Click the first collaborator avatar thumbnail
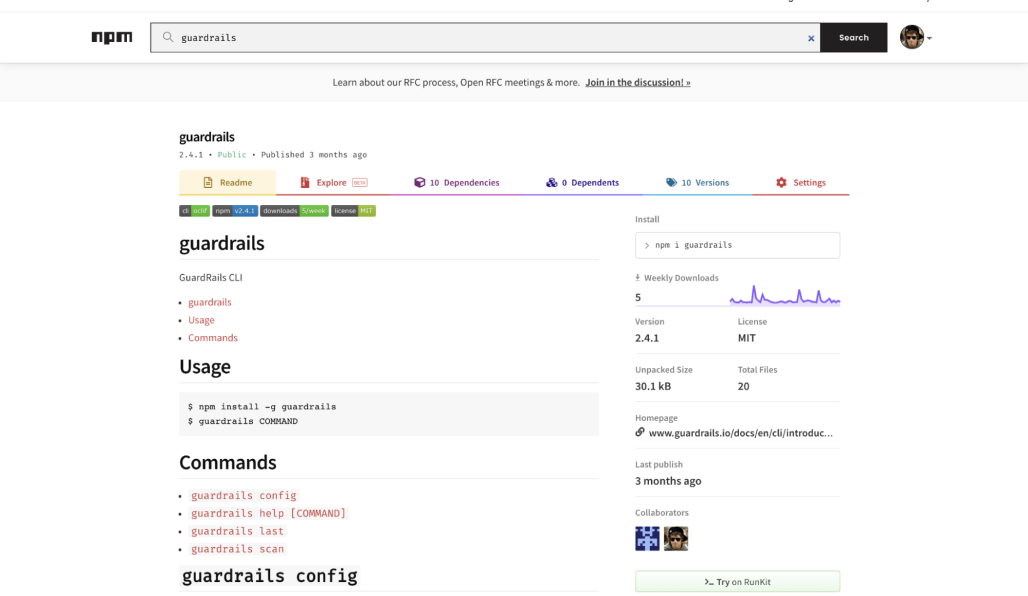The image size is (1028, 596). click(x=646, y=538)
